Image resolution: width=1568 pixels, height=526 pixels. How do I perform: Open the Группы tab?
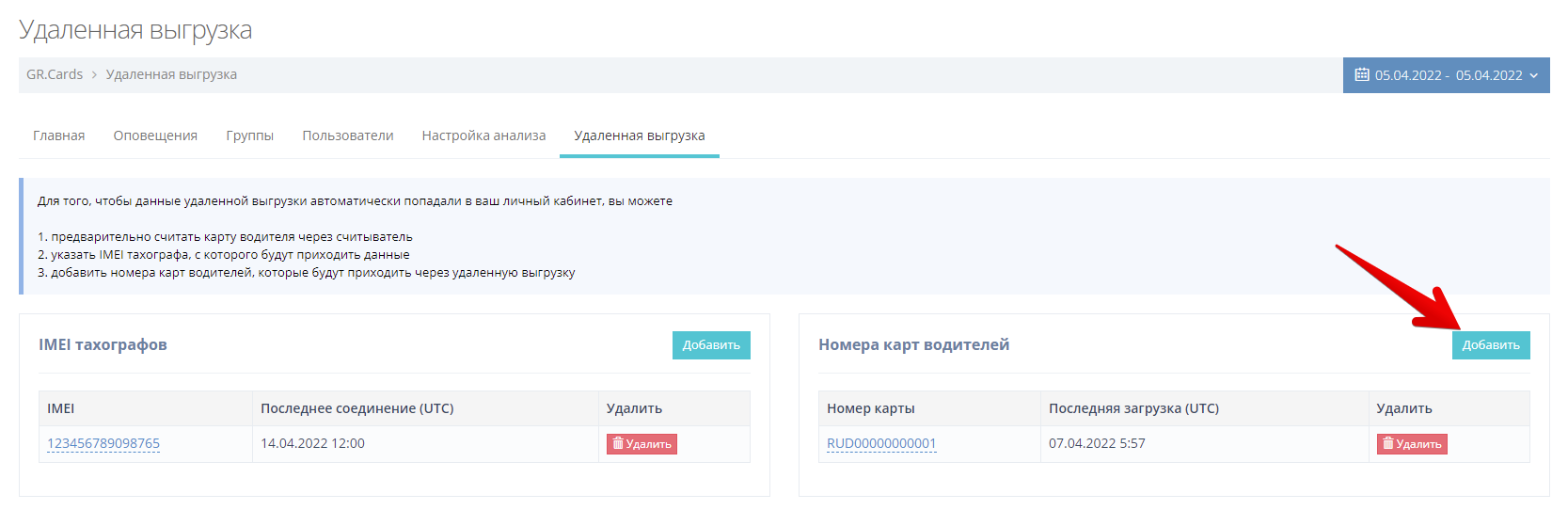pyautogui.click(x=249, y=135)
